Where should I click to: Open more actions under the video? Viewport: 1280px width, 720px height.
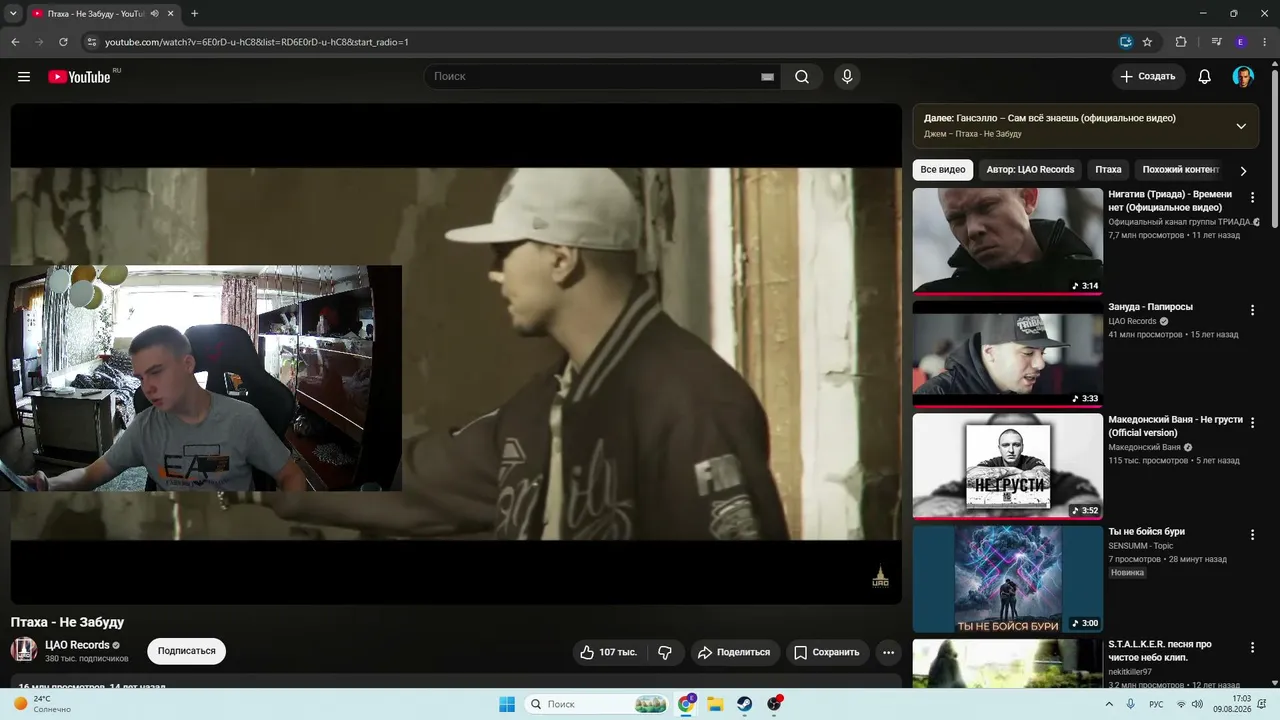tap(888, 652)
